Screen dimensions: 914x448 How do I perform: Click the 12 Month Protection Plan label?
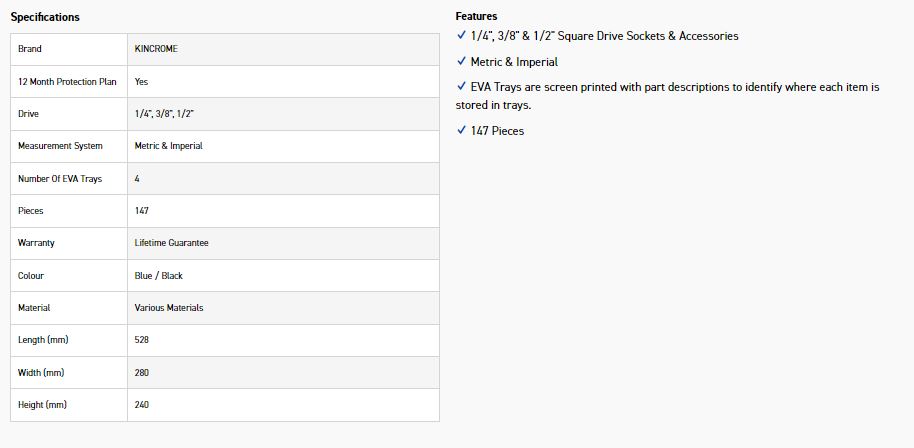click(x=67, y=82)
